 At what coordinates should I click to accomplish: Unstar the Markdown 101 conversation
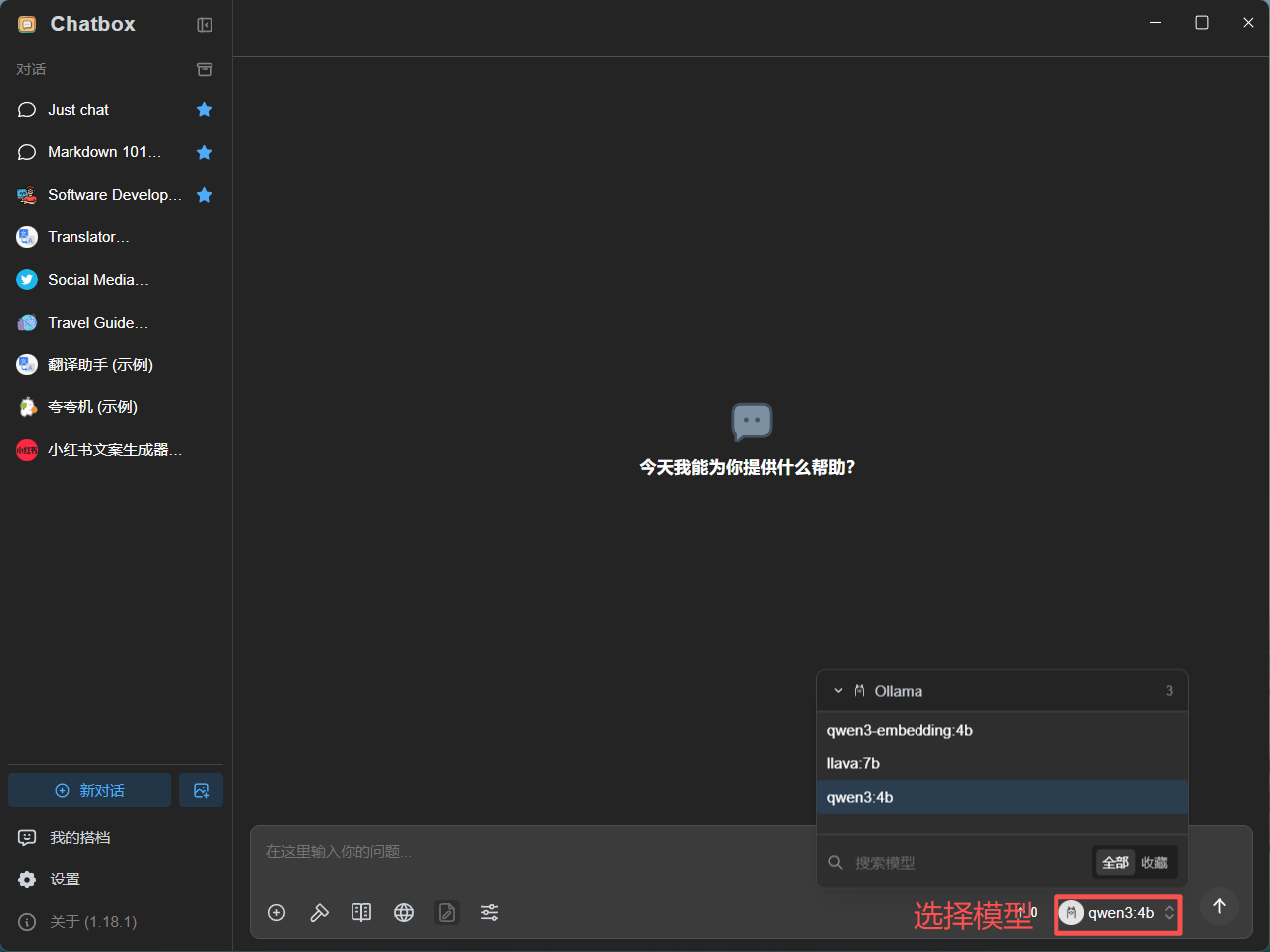pyautogui.click(x=205, y=152)
